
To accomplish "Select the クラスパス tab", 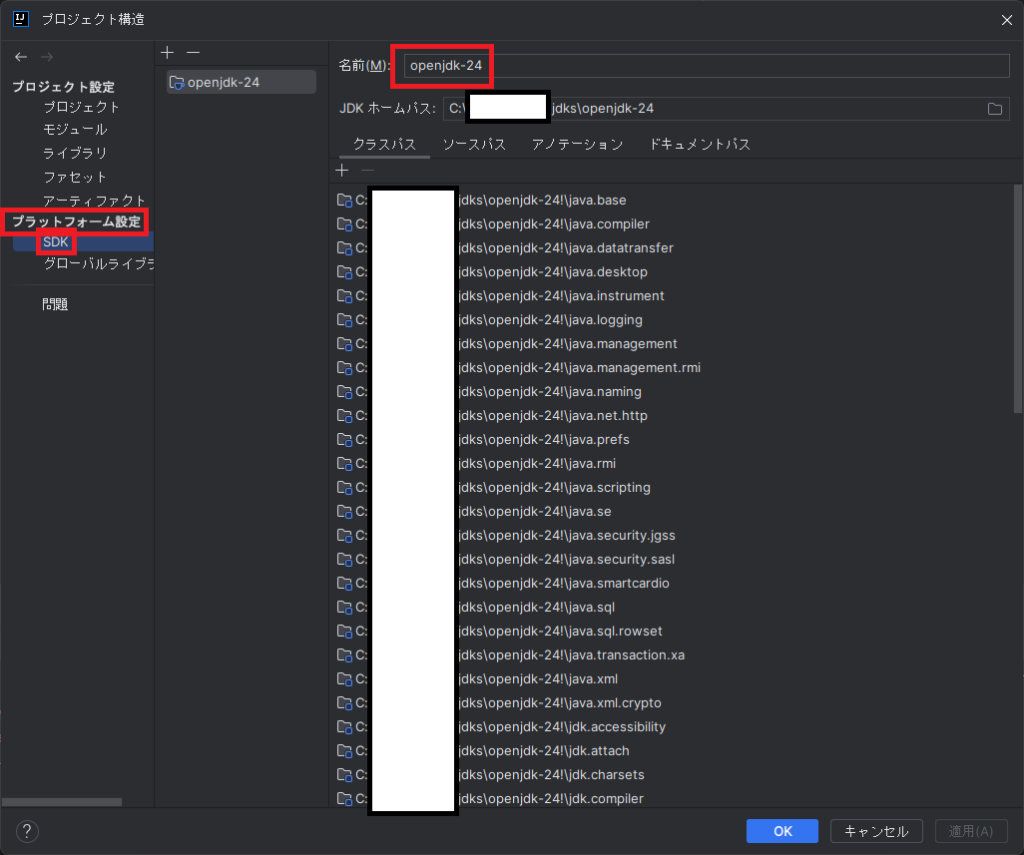I will [384, 144].
